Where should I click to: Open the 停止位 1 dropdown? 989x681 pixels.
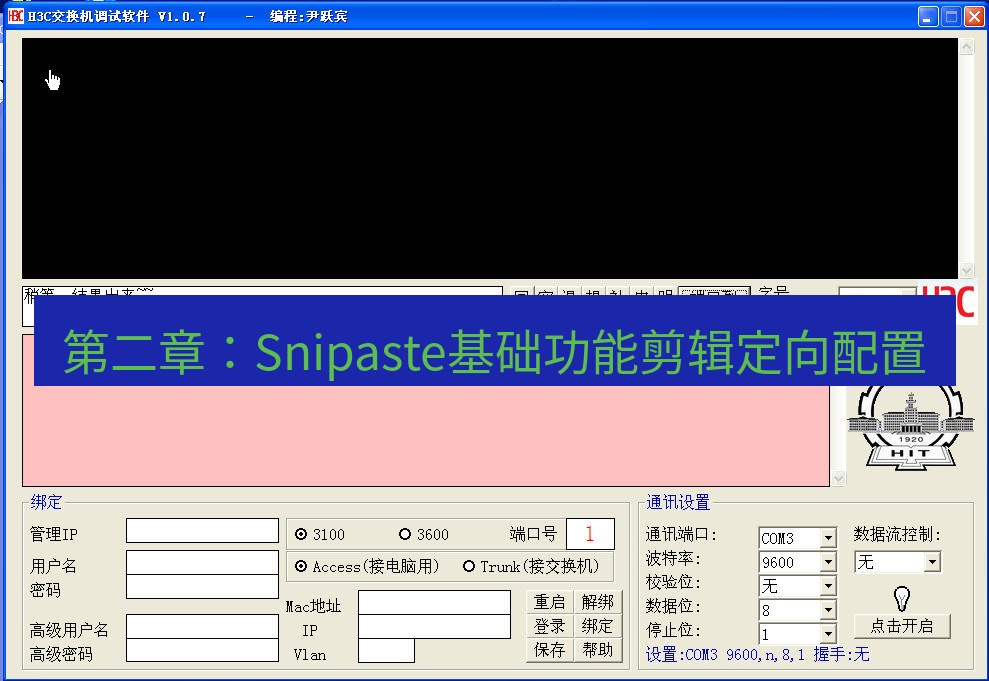tap(828, 634)
